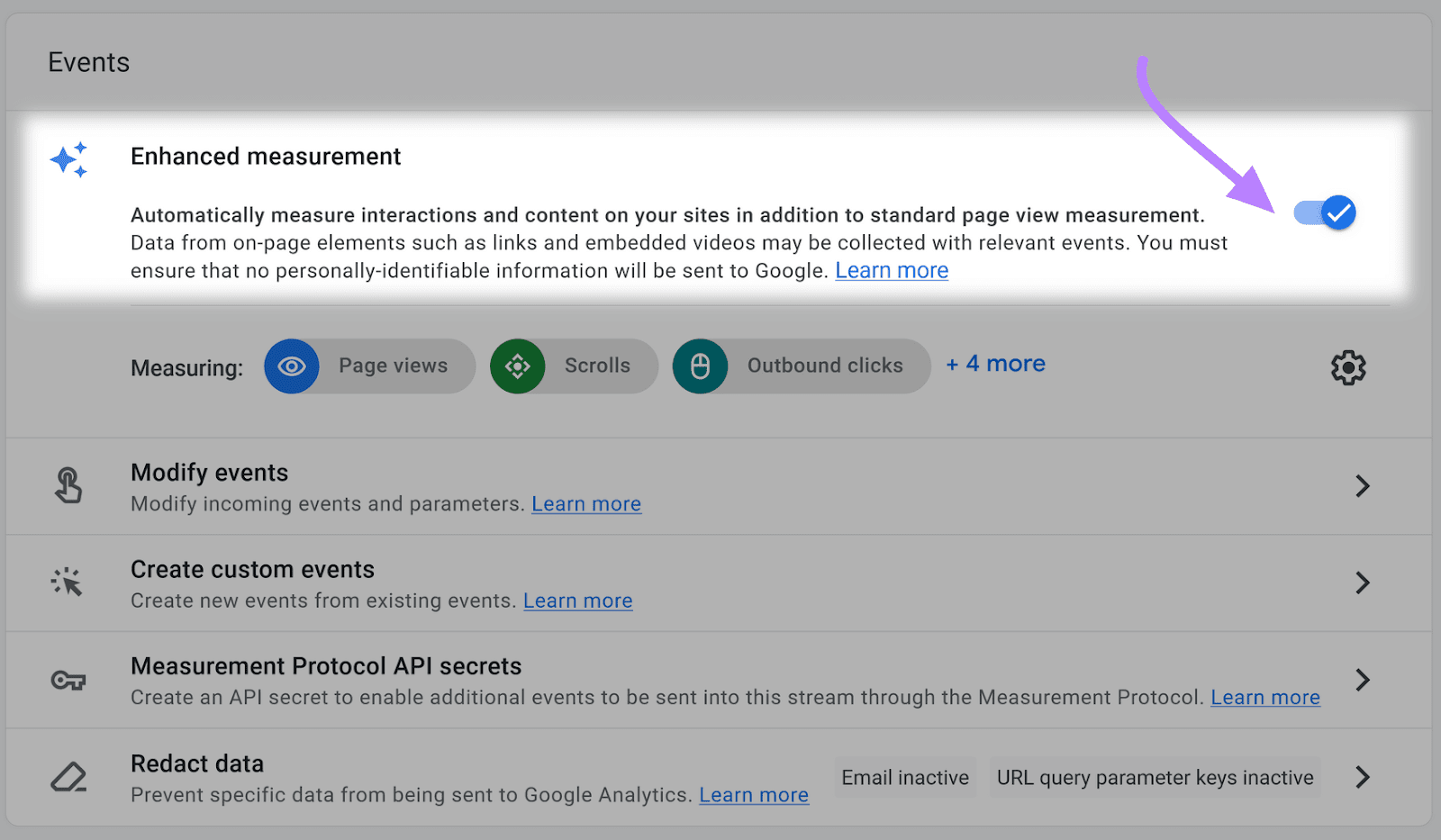
Task: Click the Scrolls measurement icon
Action: [518, 366]
